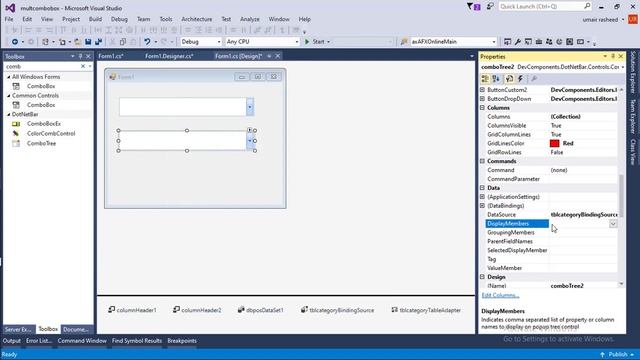Open the Build menu

[x=95, y=19]
